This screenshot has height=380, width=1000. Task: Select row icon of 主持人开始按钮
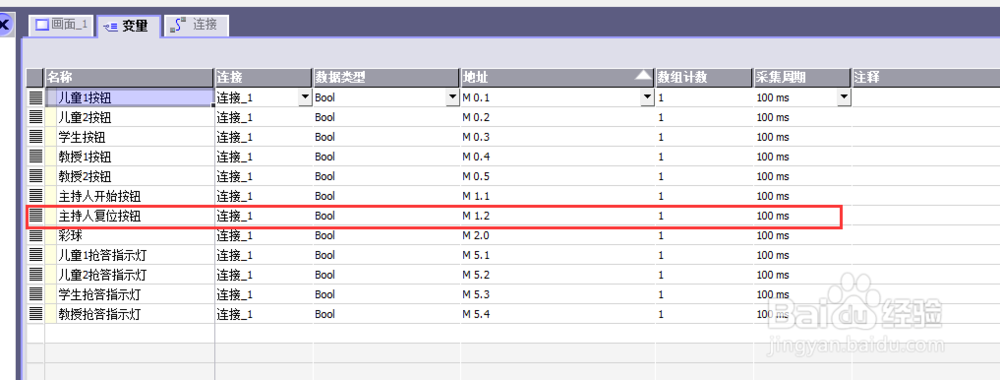tap(36, 196)
